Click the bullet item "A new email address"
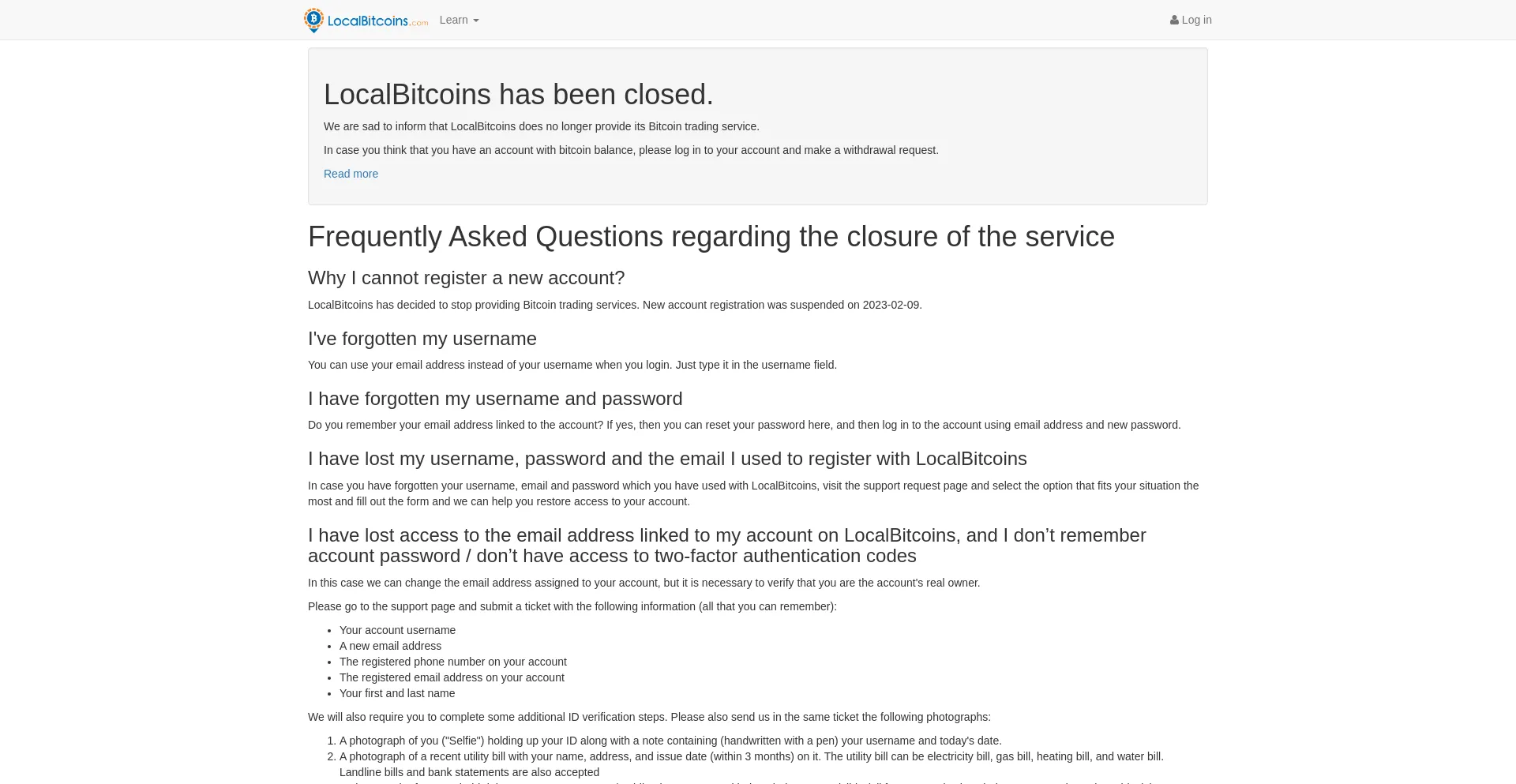Viewport: 1516px width, 784px height. [390, 646]
